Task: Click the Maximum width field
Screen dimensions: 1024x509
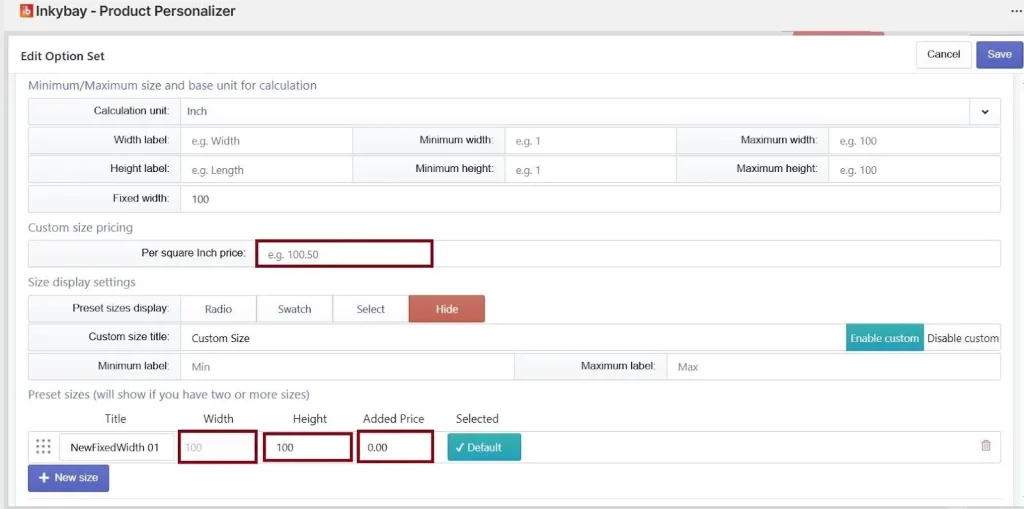Action: [x=914, y=140]
